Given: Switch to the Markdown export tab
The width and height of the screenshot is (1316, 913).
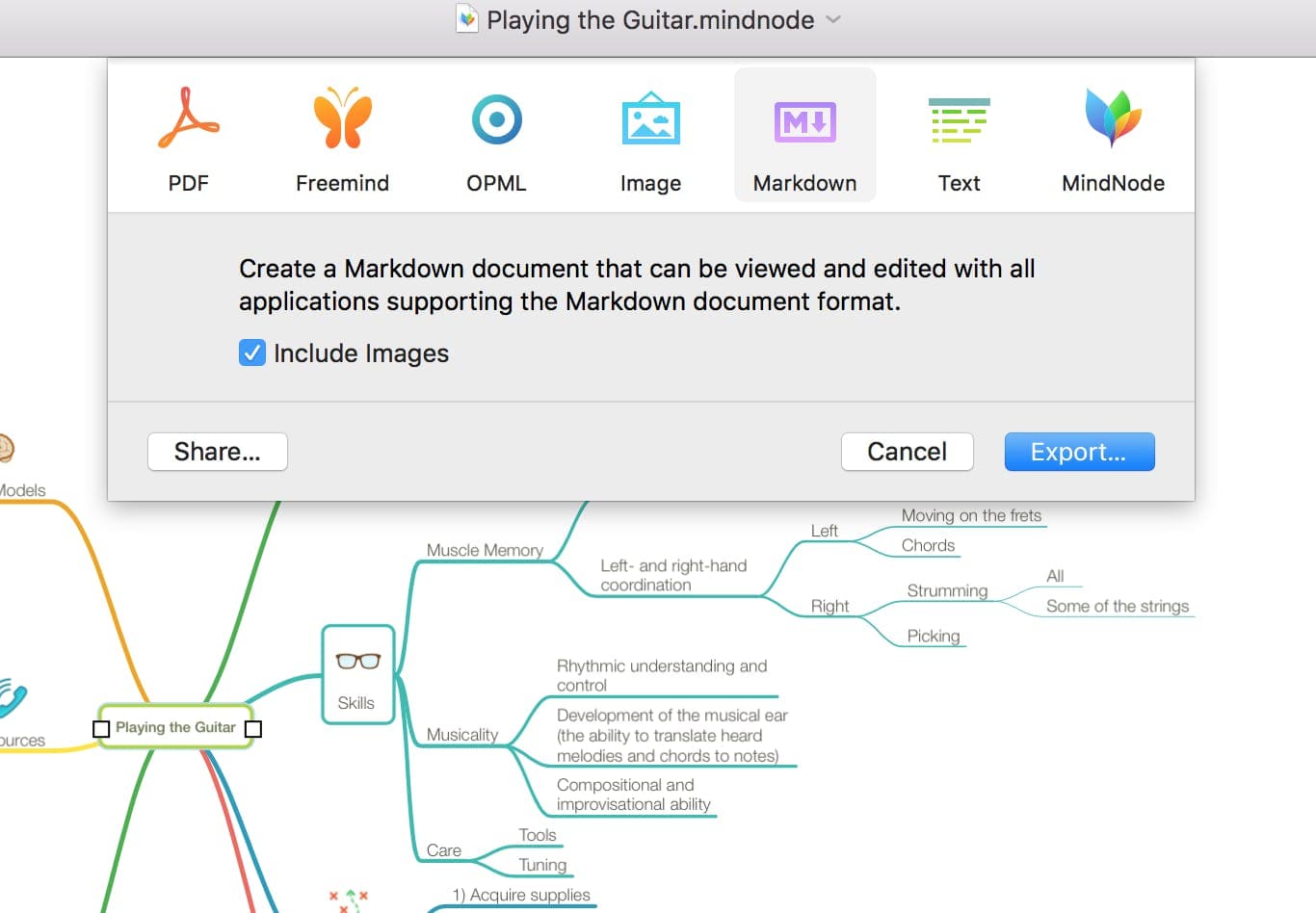Looking at the screenshot, I should (804, 135).
